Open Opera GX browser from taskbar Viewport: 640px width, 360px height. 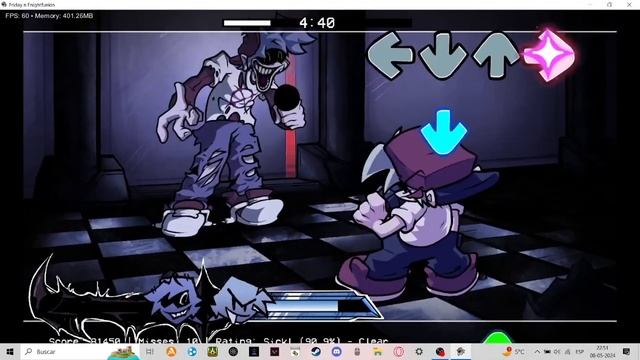click(399, 351)
